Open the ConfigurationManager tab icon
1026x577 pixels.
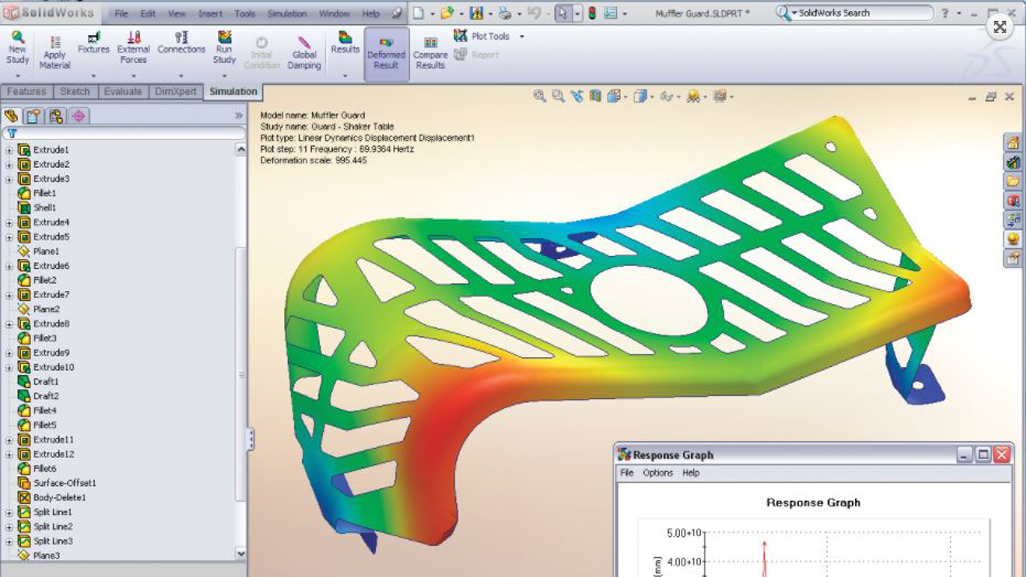pos(56,116)
